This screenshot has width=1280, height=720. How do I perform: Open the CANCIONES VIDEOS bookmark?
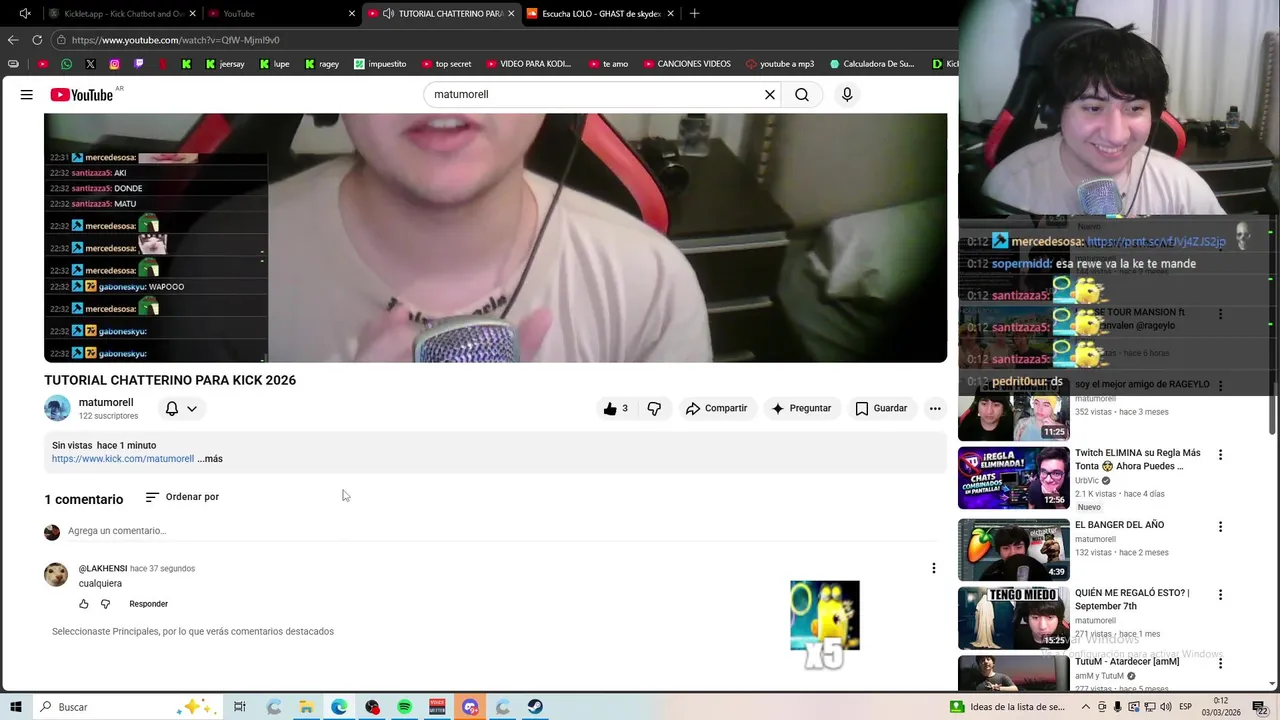point(686,64)
